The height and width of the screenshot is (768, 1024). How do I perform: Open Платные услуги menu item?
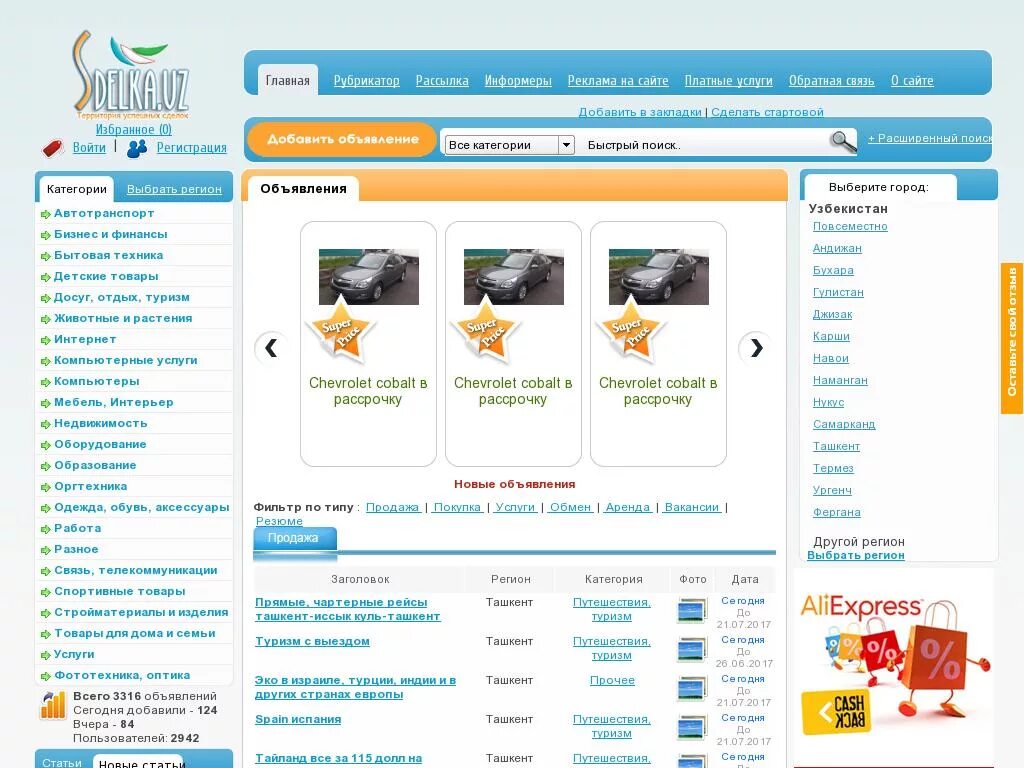pos(728,80)
